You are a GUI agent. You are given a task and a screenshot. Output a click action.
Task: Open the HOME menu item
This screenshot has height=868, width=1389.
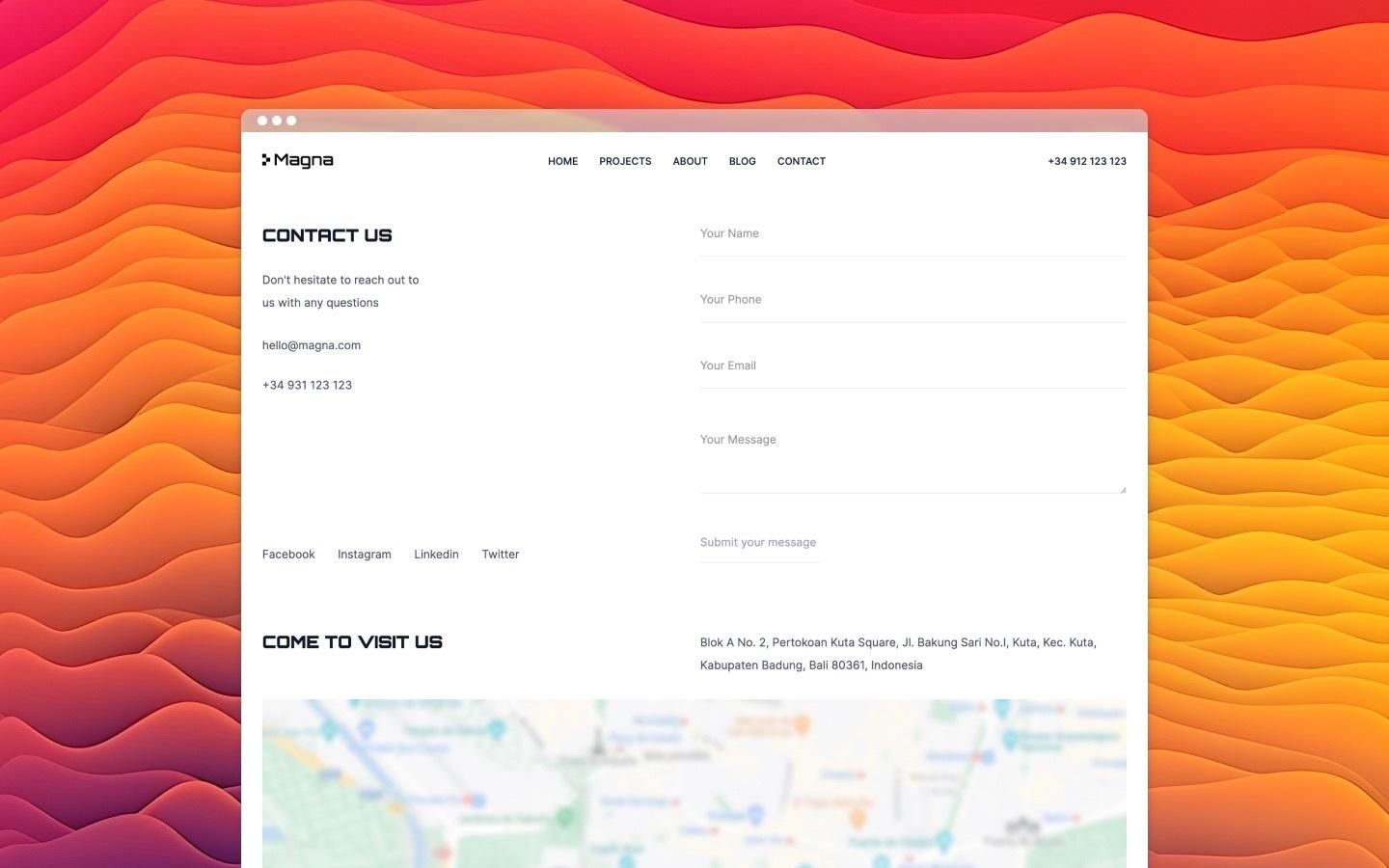(x=562, y=161)
